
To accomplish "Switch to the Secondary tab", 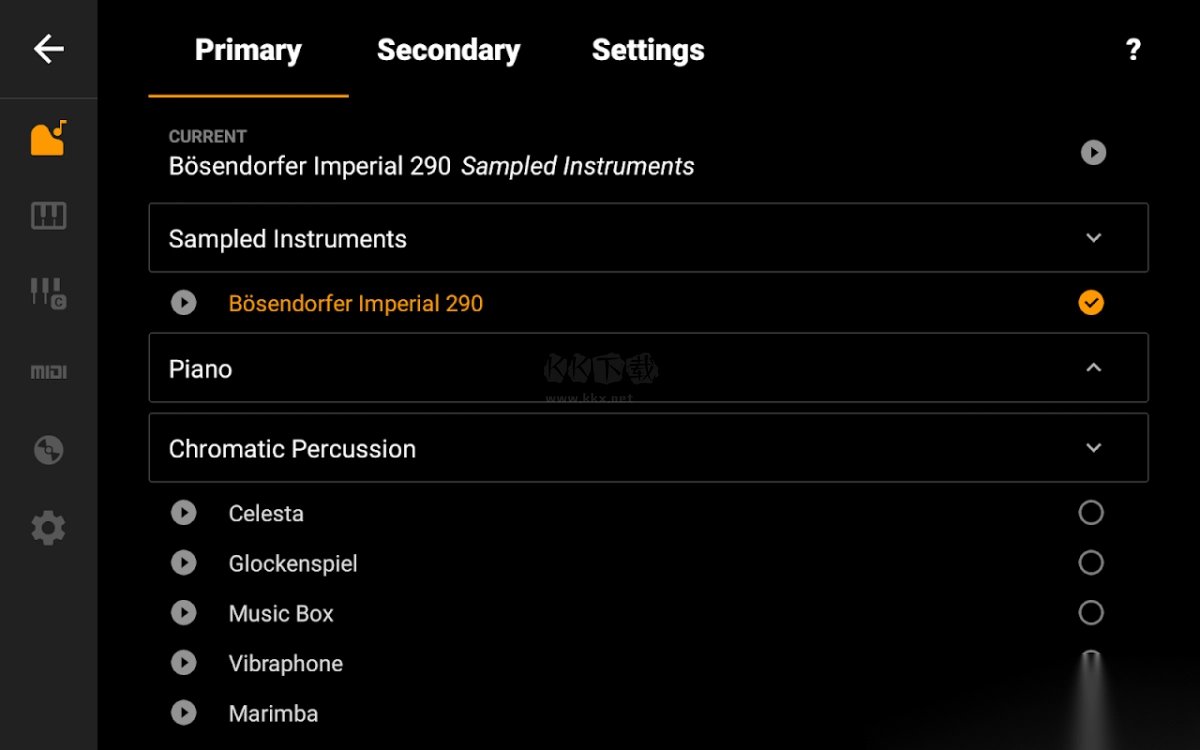I will coord(448,50).
